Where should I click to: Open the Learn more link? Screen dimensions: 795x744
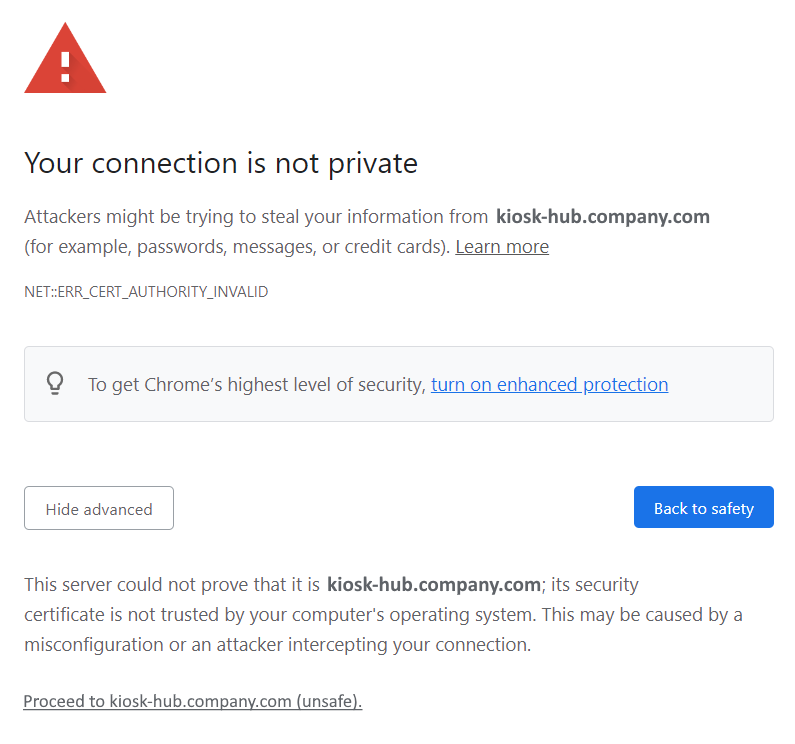(x=502, y=247)
